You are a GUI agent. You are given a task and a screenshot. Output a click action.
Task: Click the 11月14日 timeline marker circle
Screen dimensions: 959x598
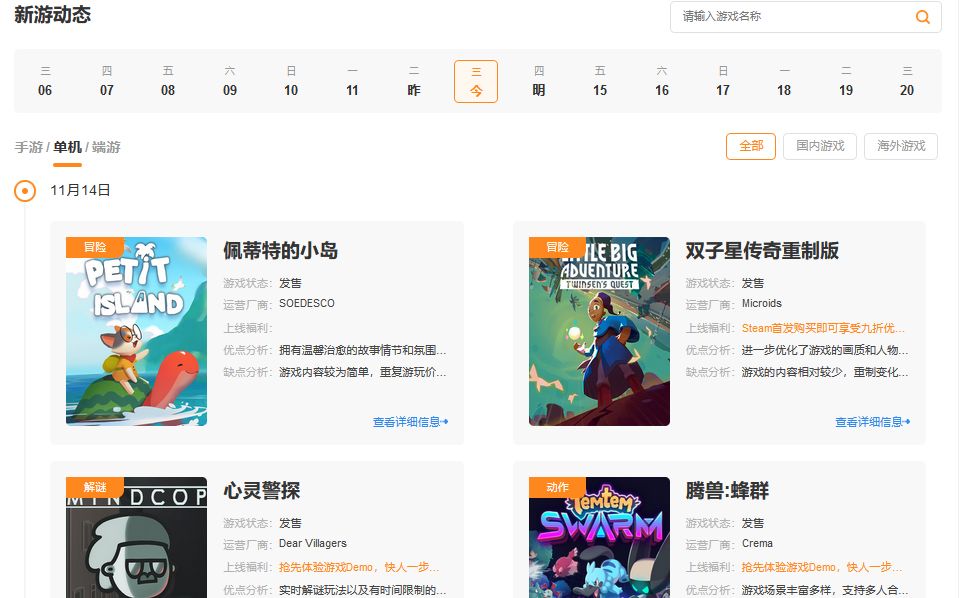click(x=25, y=191)
